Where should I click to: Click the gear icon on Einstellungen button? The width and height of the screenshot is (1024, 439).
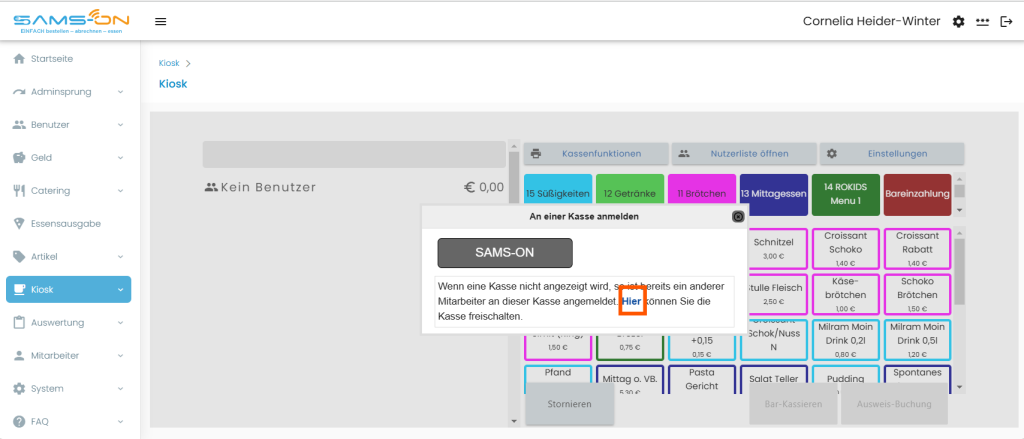pos(831,154)
